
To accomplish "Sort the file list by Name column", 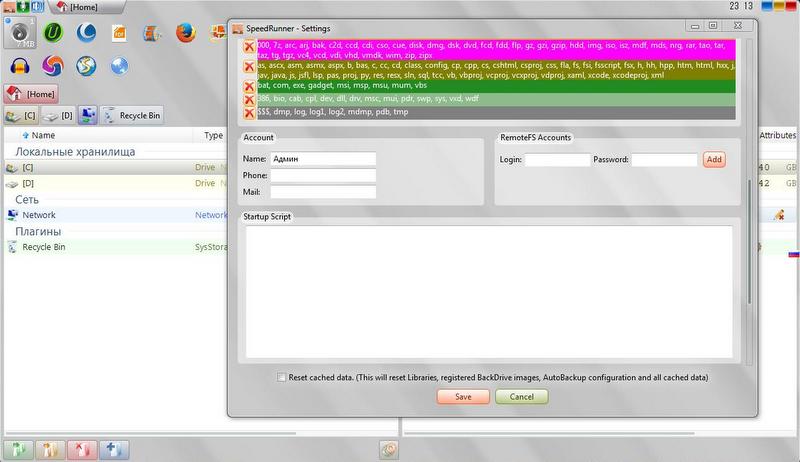I will pos(43,135).
